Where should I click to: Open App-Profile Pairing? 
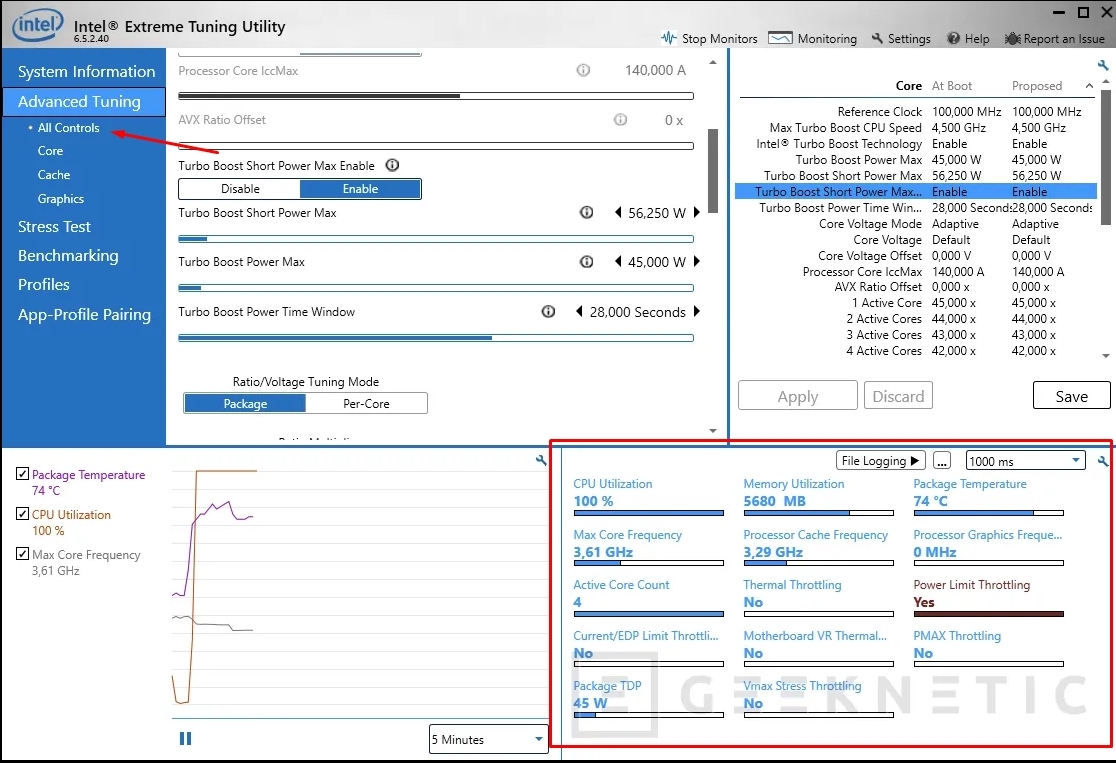coord(84,315)
